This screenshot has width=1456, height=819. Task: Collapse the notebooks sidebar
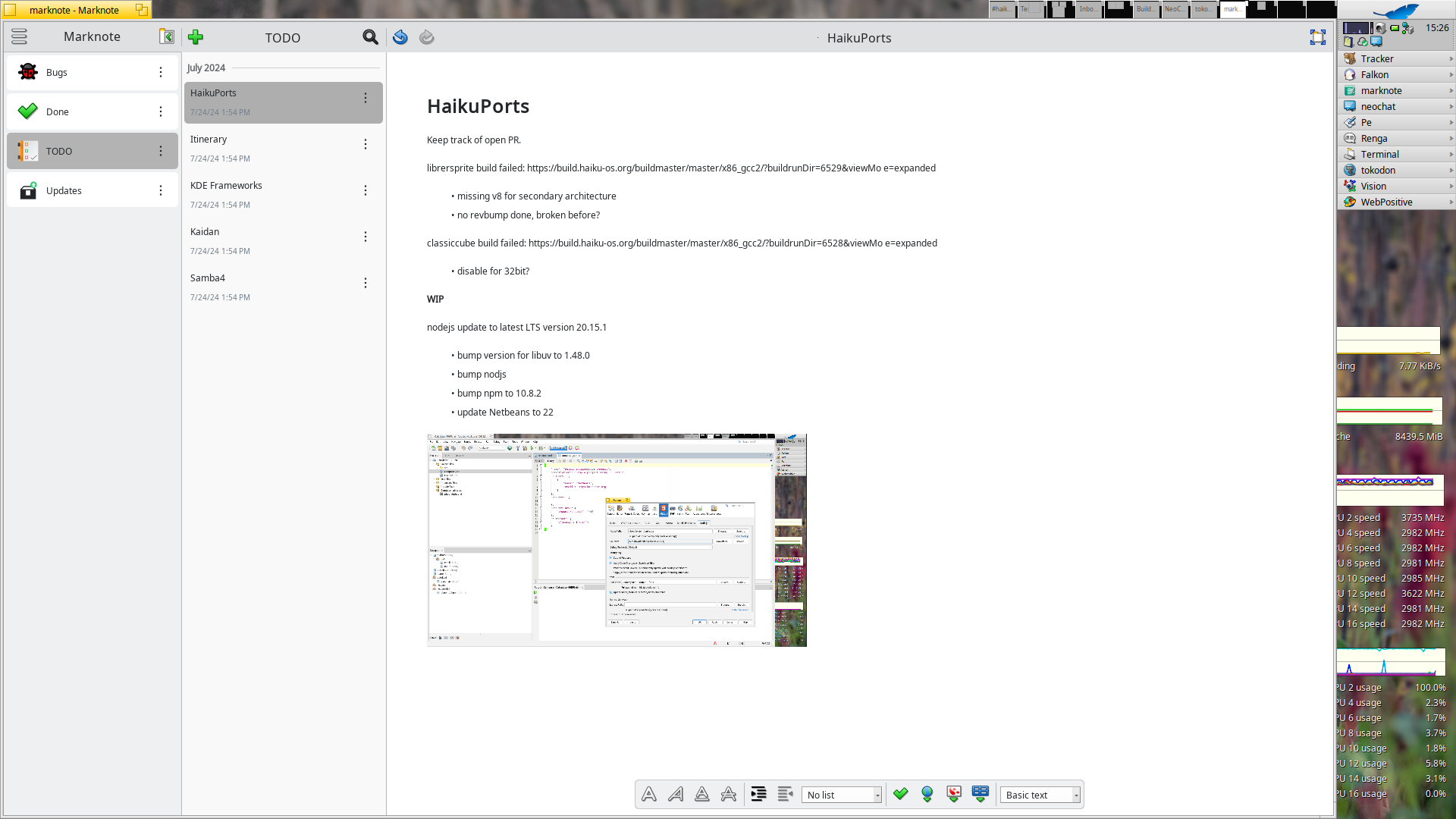point(167,36)
